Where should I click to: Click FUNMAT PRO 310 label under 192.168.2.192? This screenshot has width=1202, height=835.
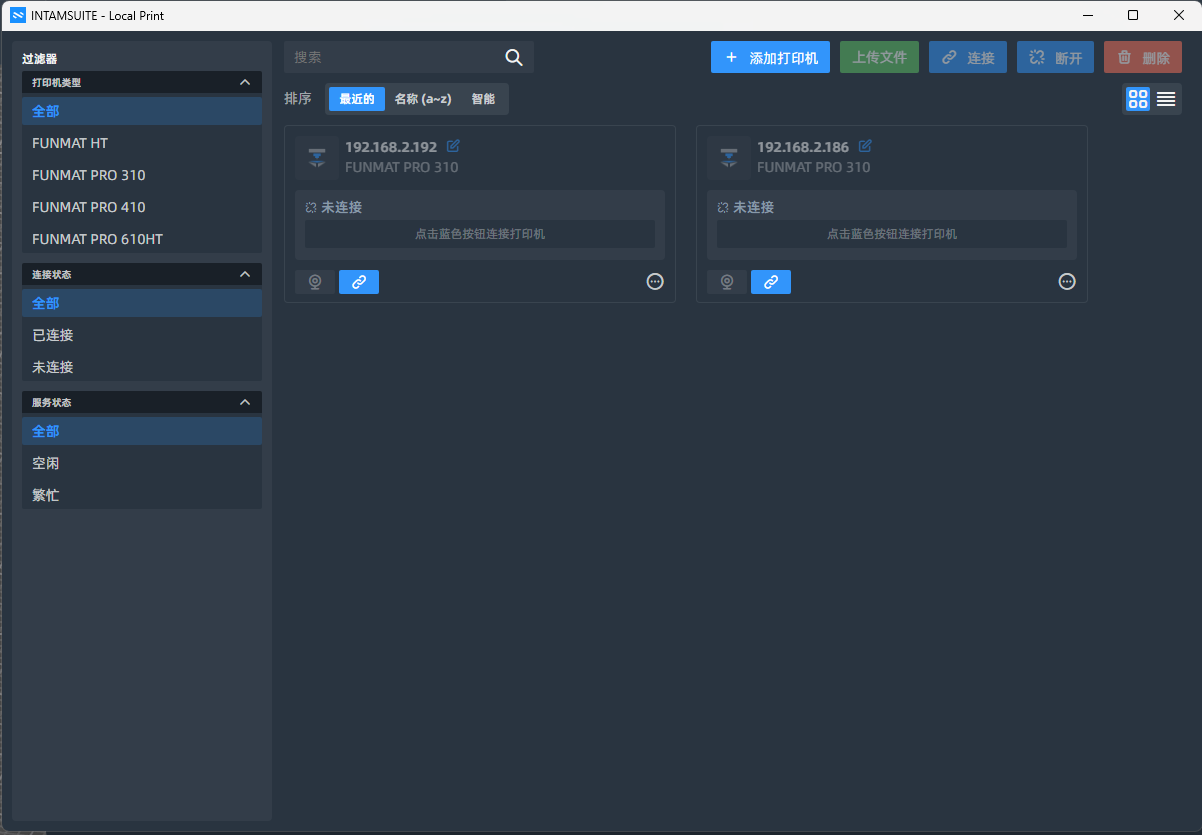coord(402,167)
